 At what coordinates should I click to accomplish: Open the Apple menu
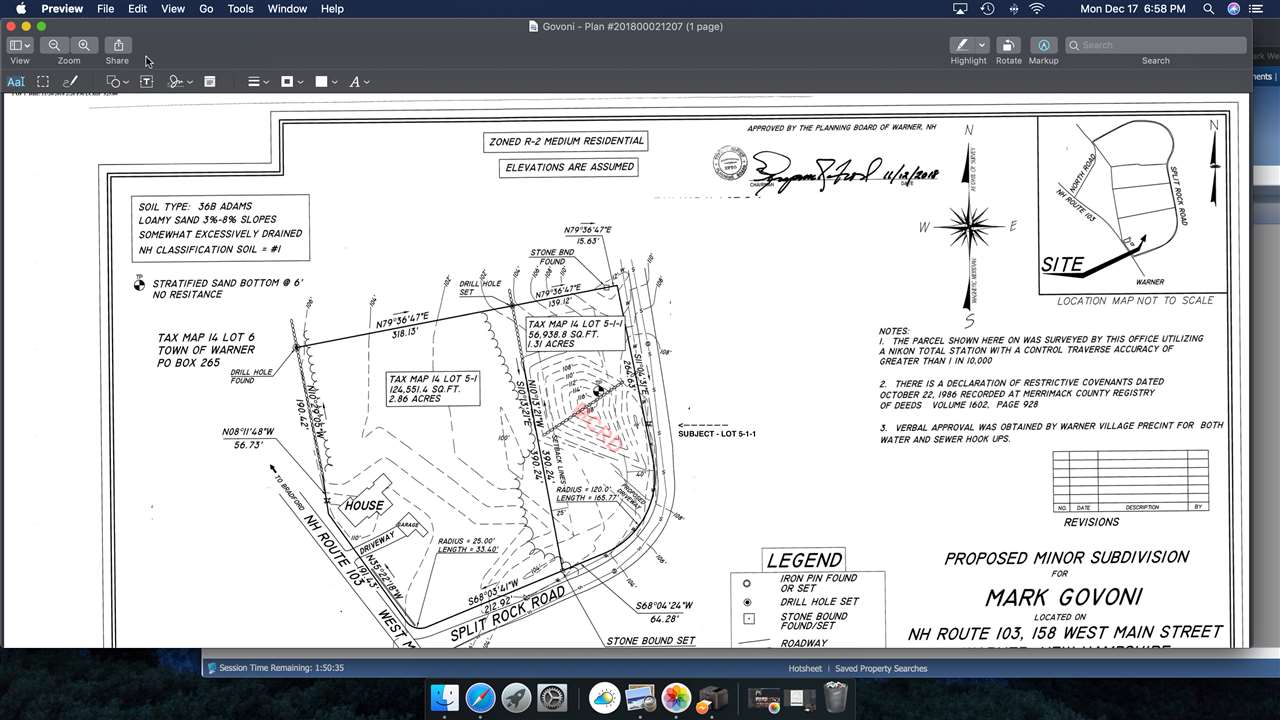pos(20,9)
